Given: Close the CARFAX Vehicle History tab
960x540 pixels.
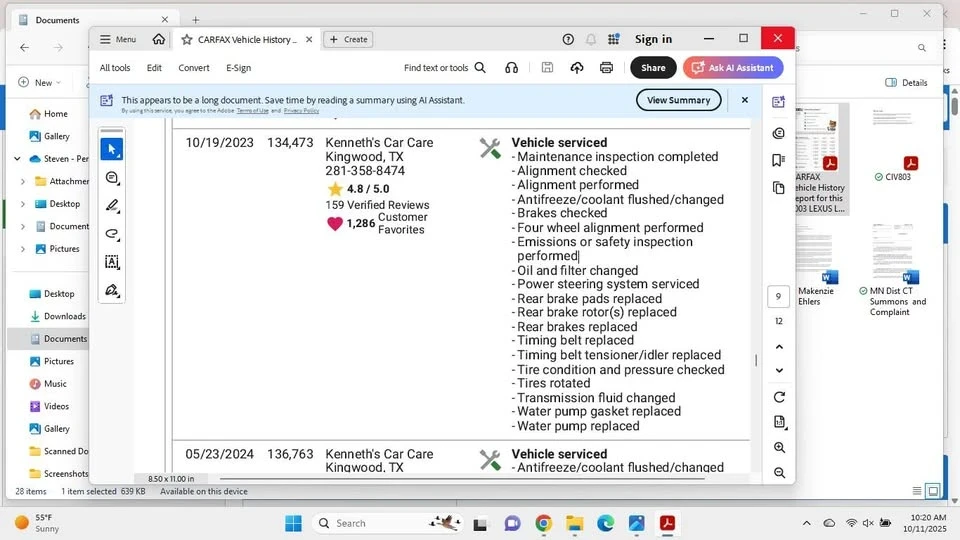Looking at the screenshot, I should pos(309,39).
